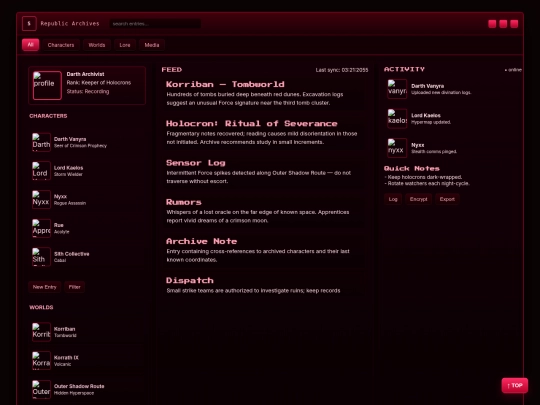
Task: Open Korrath IX world thumbnail
Action: (41, 361)
